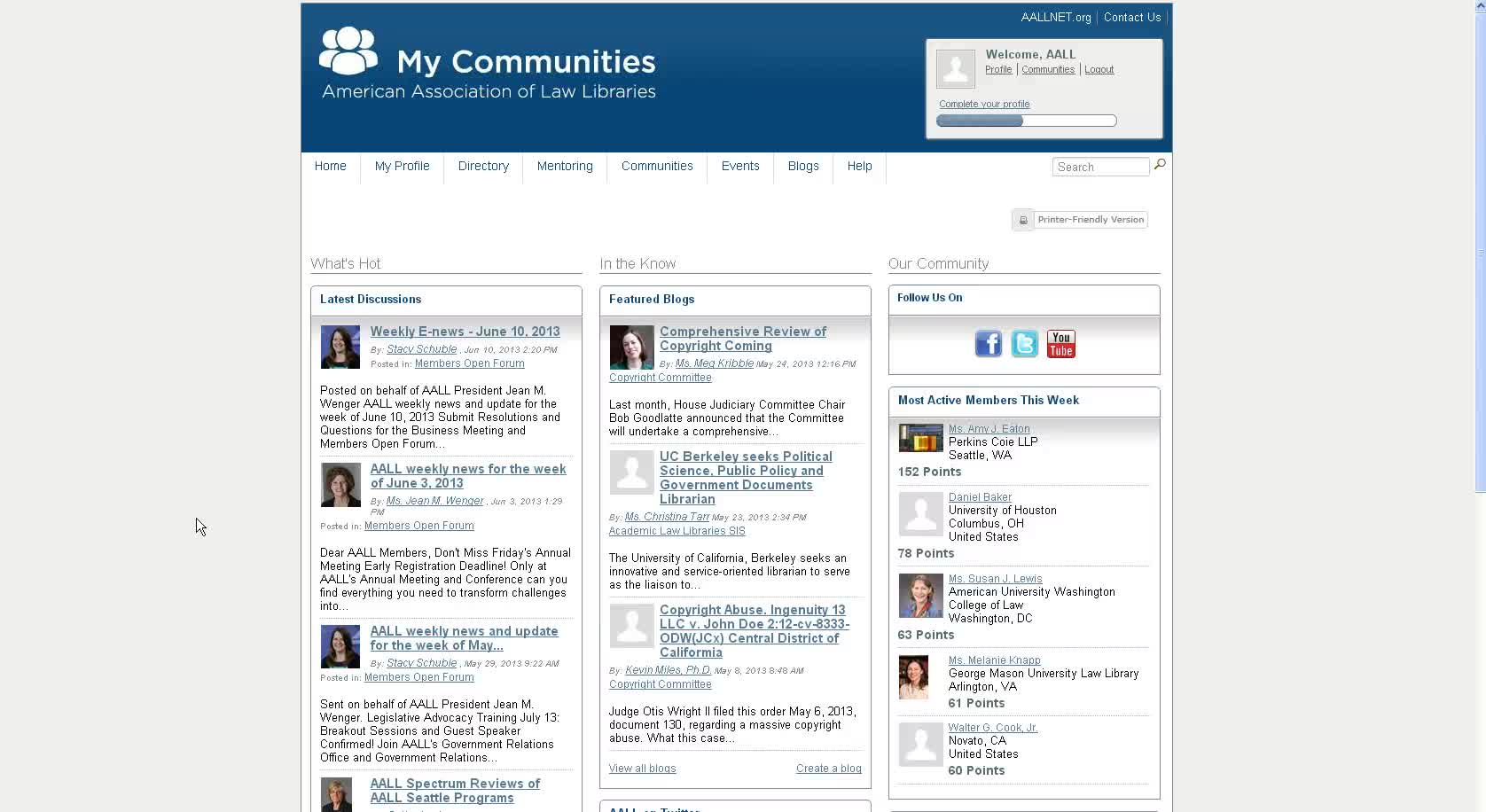The image size is (1486, 812).
Task: Open the AALLNET.org link
Action: pos(1056,17)
